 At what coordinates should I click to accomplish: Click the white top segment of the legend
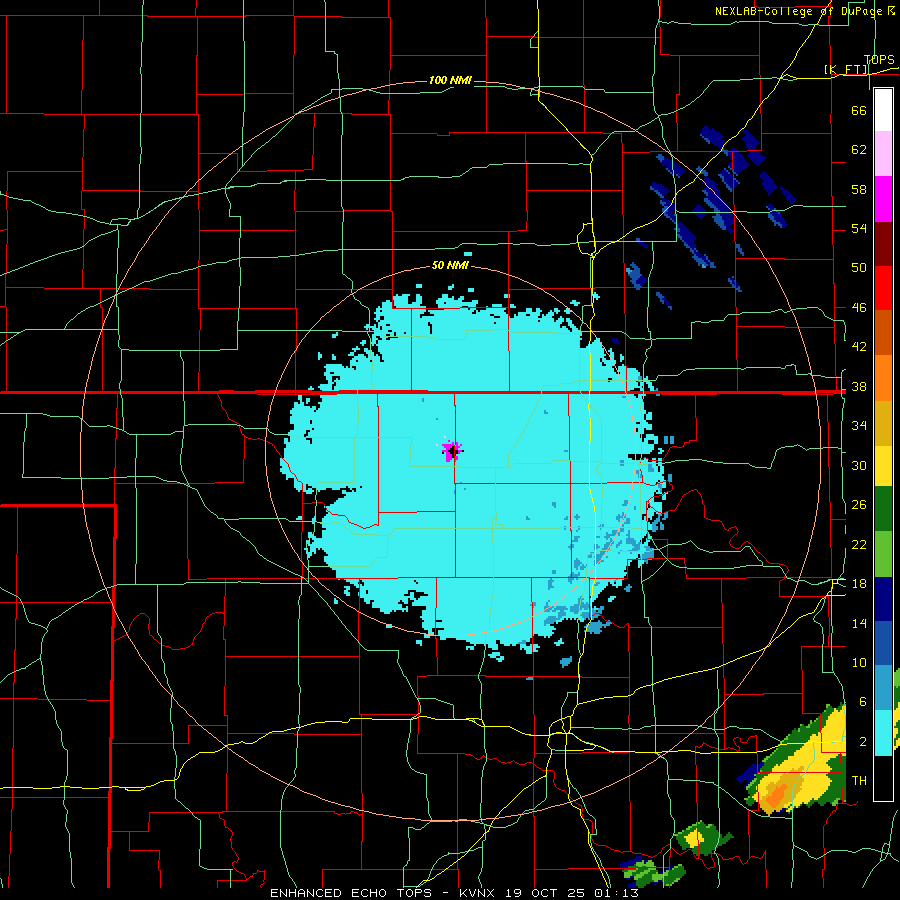(883, 110)
